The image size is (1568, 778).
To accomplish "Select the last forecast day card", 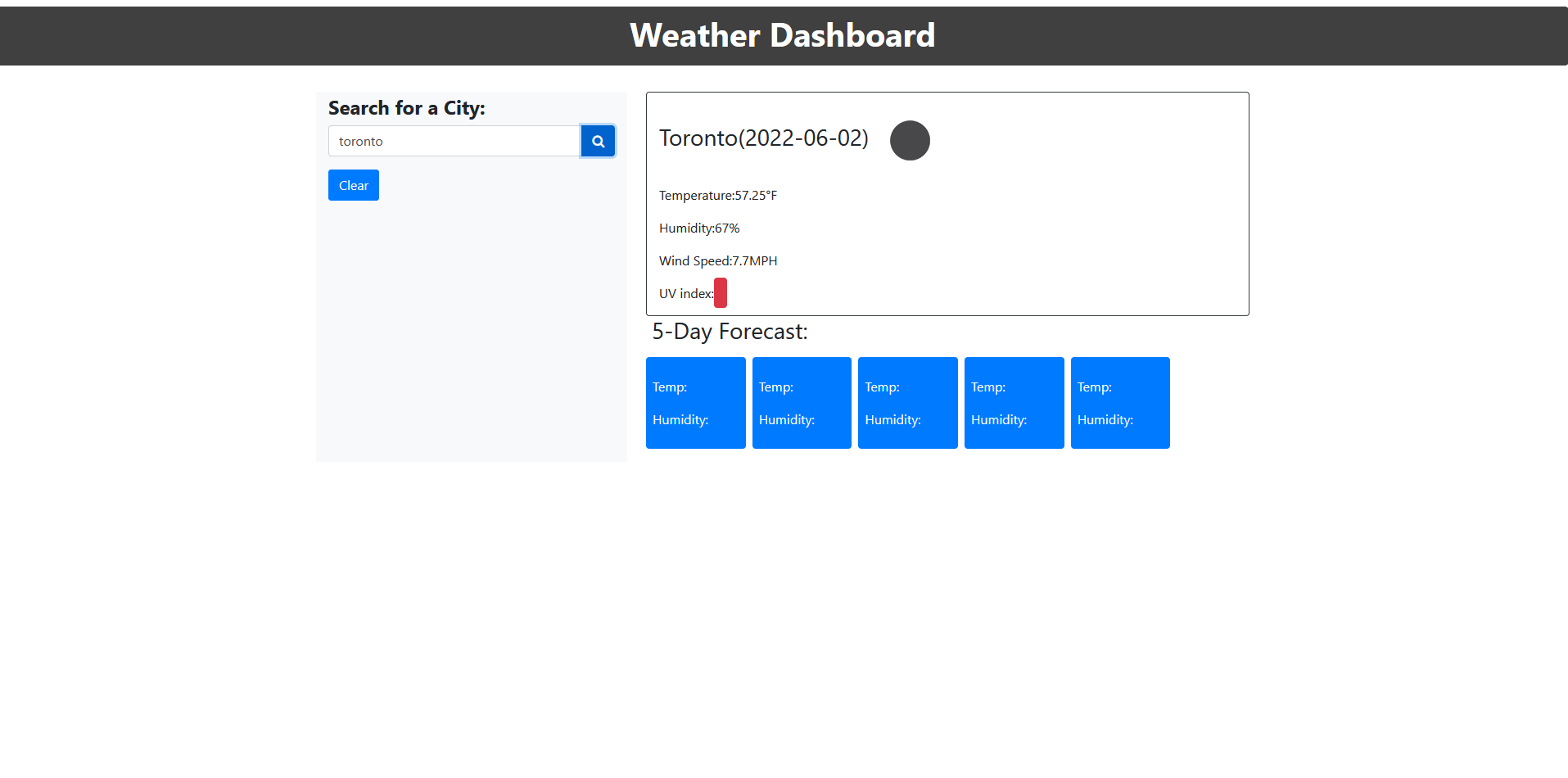I will click(x=1119, y=402).
